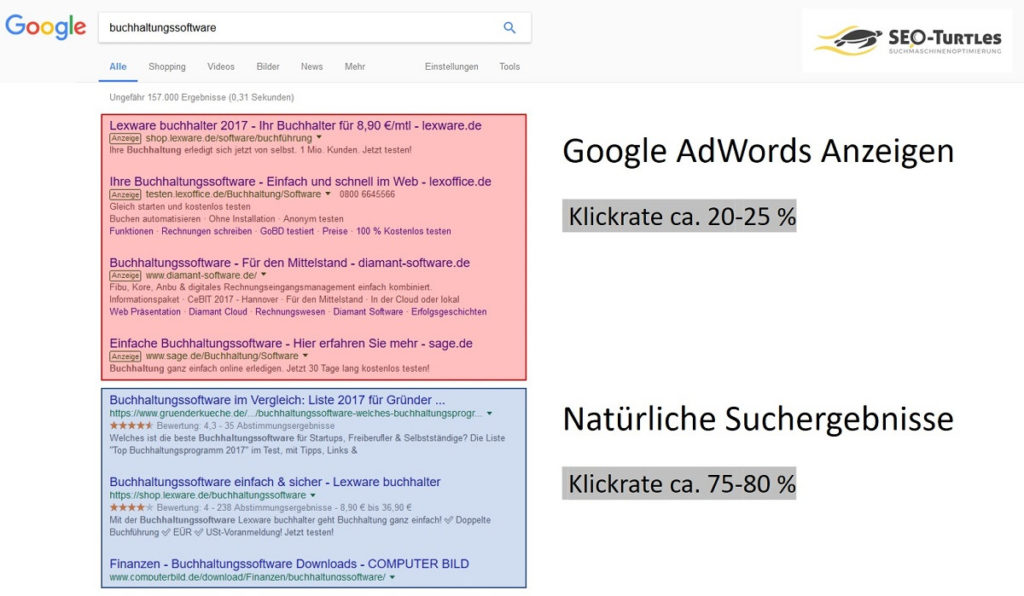Expand dropdown arrow next to shop.lexware.de/software/buchführung
Image resolution: width=1024 pixels, height=596 pixels.
coord(319,138)
